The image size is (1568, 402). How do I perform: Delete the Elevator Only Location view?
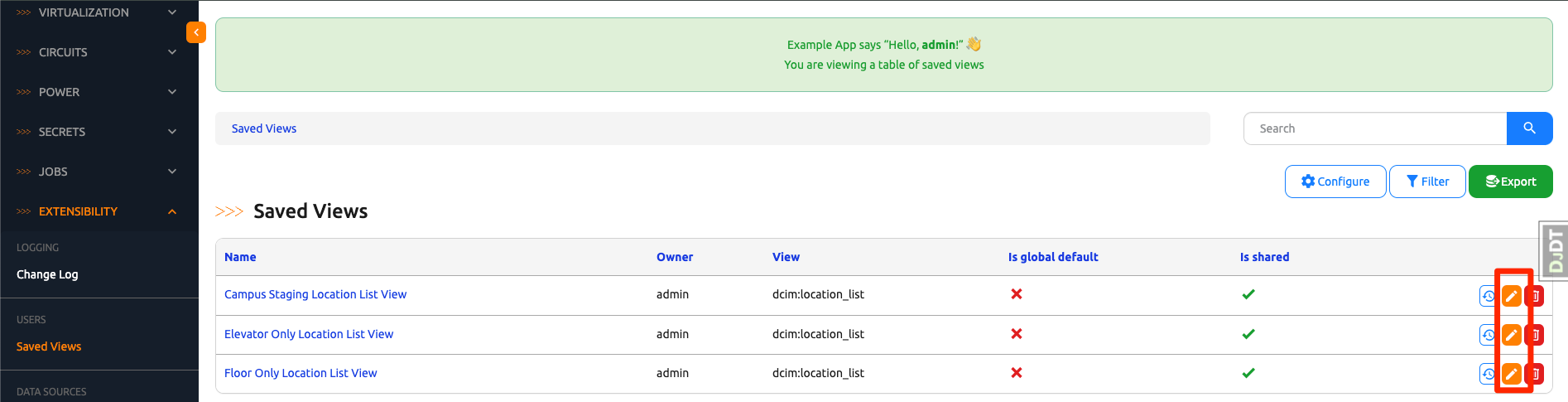point(1535,335)
